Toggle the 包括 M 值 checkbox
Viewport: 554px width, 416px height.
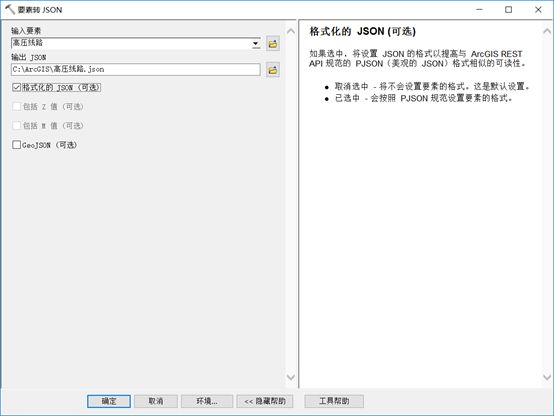[17, 125]
